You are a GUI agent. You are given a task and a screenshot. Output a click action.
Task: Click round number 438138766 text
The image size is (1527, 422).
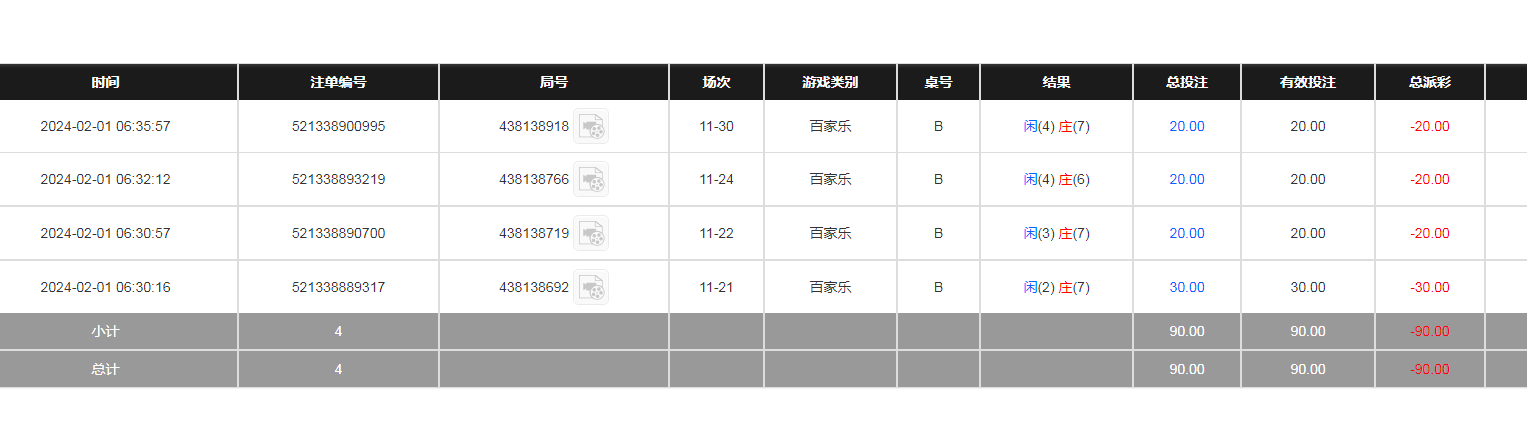534,179
